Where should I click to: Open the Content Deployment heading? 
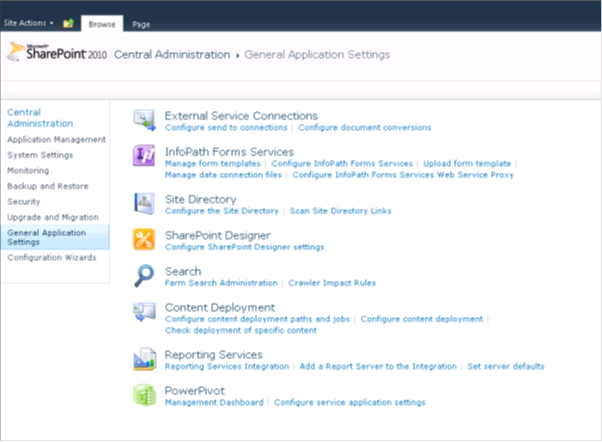coord(220,308)
